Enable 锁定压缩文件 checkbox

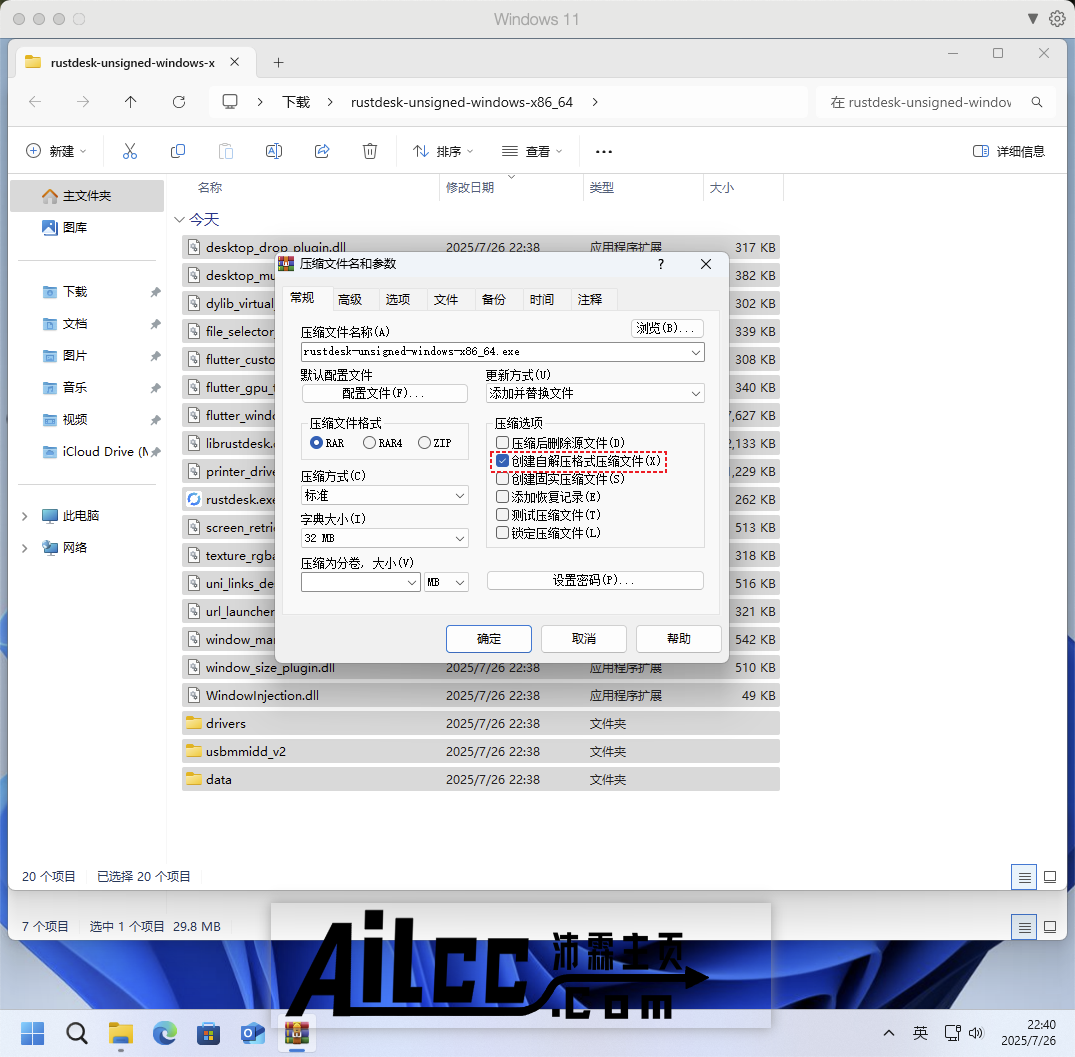point(503,533)
